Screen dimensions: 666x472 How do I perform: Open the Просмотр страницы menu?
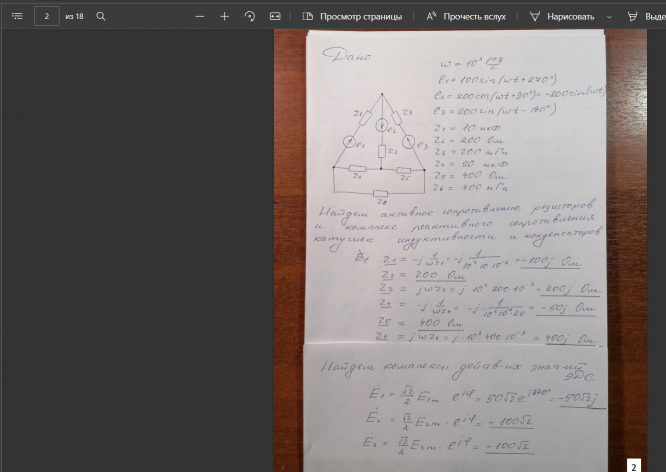pyautogui.click(x=352, y=17)
